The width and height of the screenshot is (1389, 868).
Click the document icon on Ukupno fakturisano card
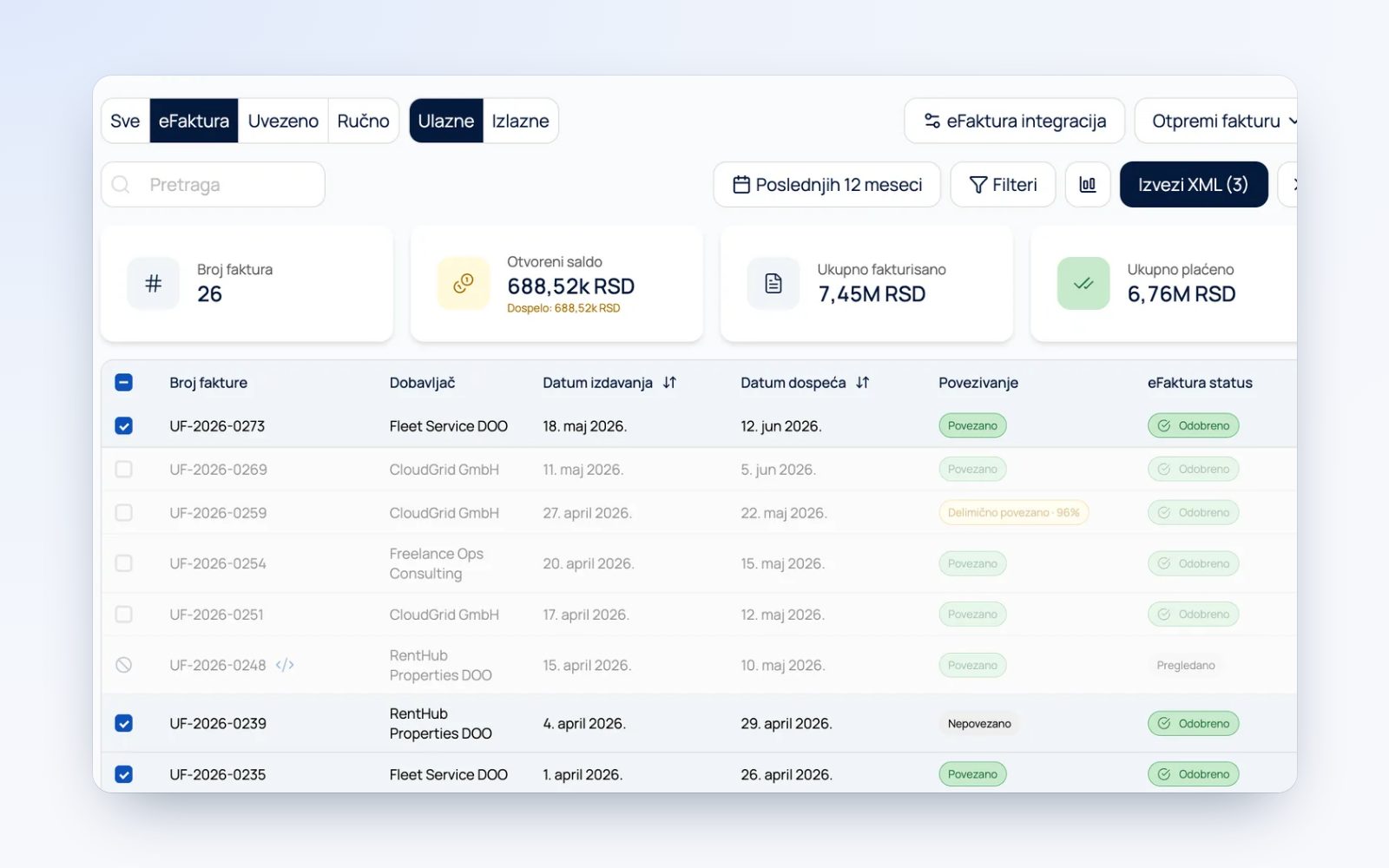[773, 283]
